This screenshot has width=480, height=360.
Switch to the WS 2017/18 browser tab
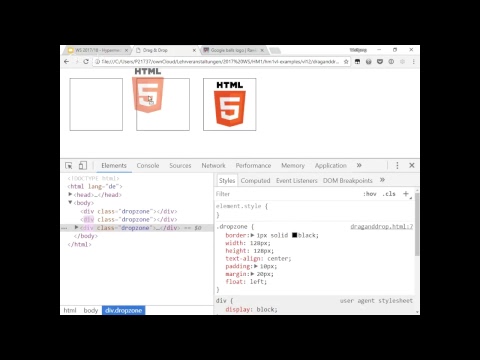[x=98, y=50]
